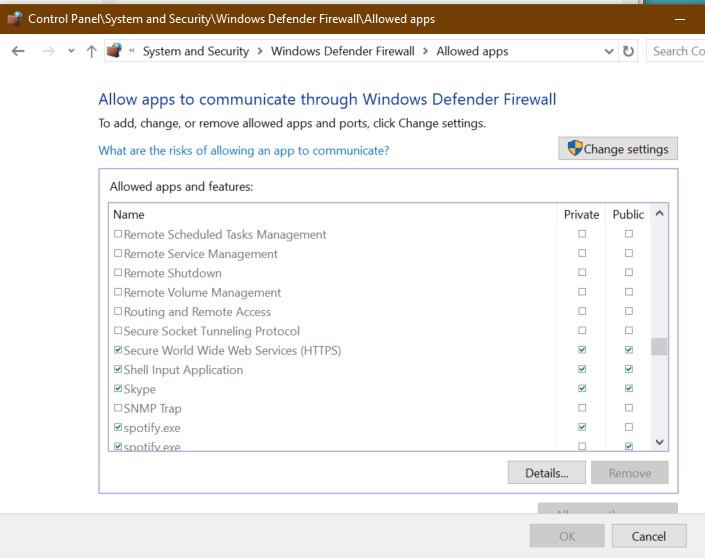
Task: Expand the address bar history chevron
Action: (609, 51)
